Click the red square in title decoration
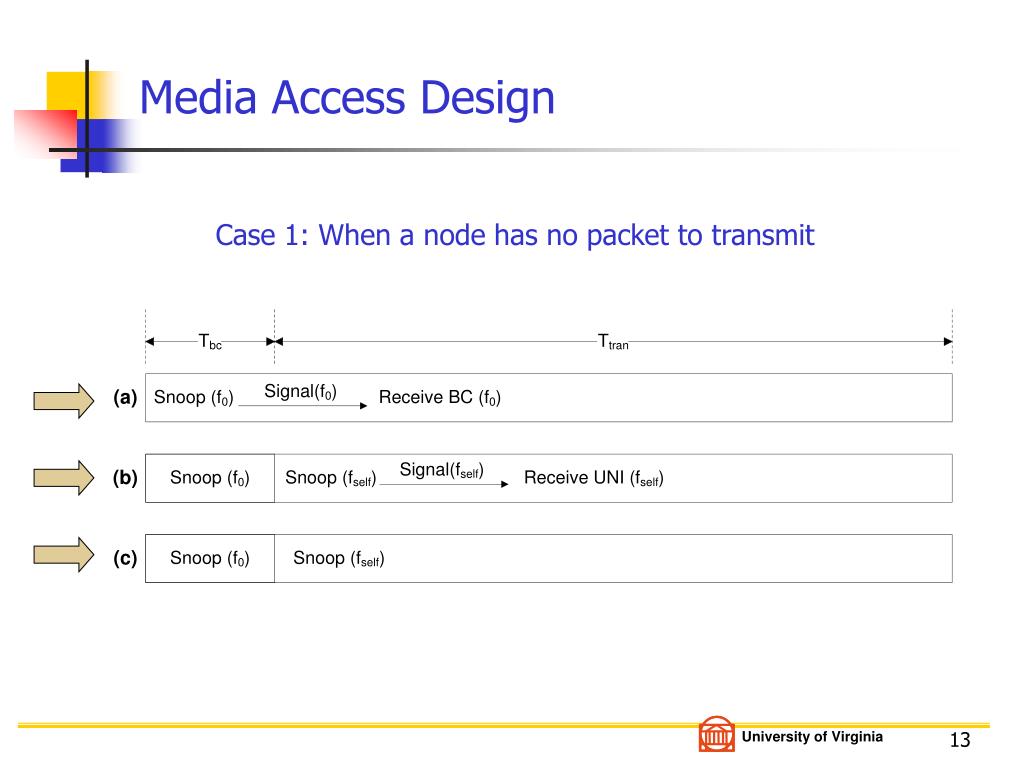1024x768 pixels. (x=46, y=133)
